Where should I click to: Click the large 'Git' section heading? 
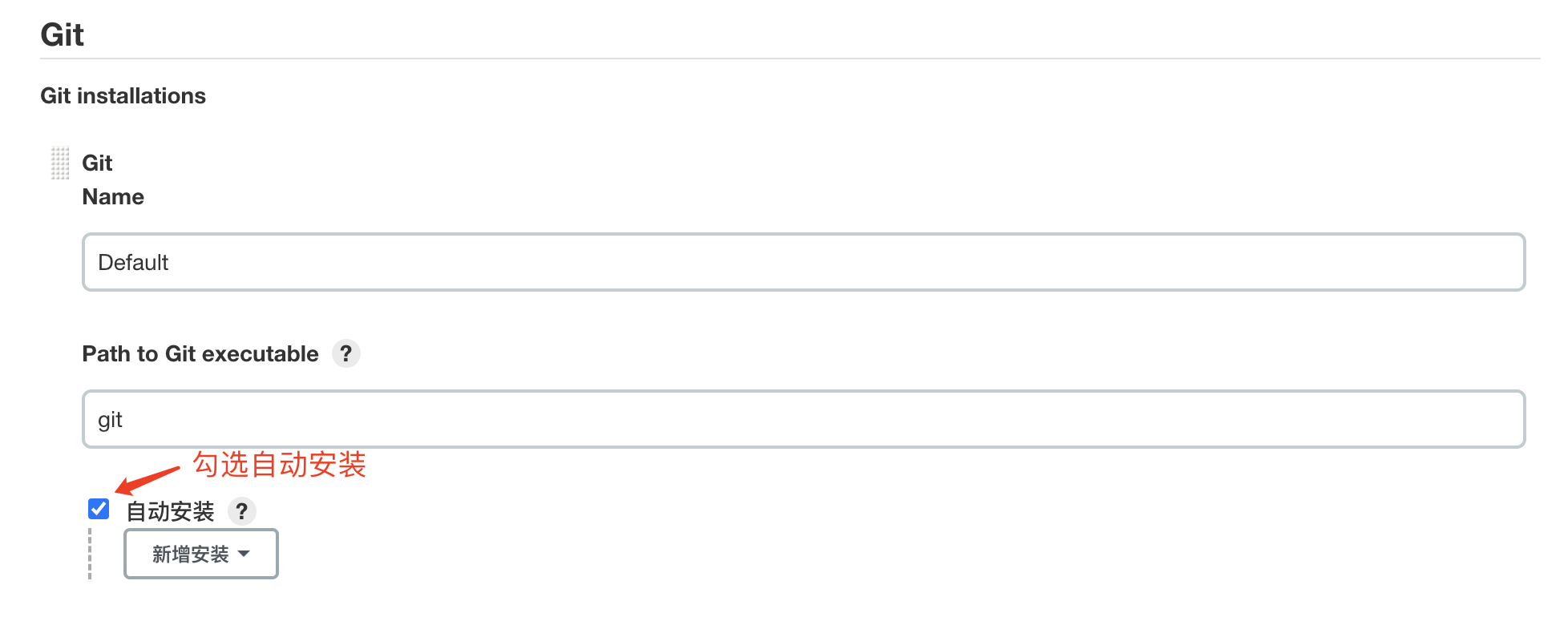click(x=63, y=35)
